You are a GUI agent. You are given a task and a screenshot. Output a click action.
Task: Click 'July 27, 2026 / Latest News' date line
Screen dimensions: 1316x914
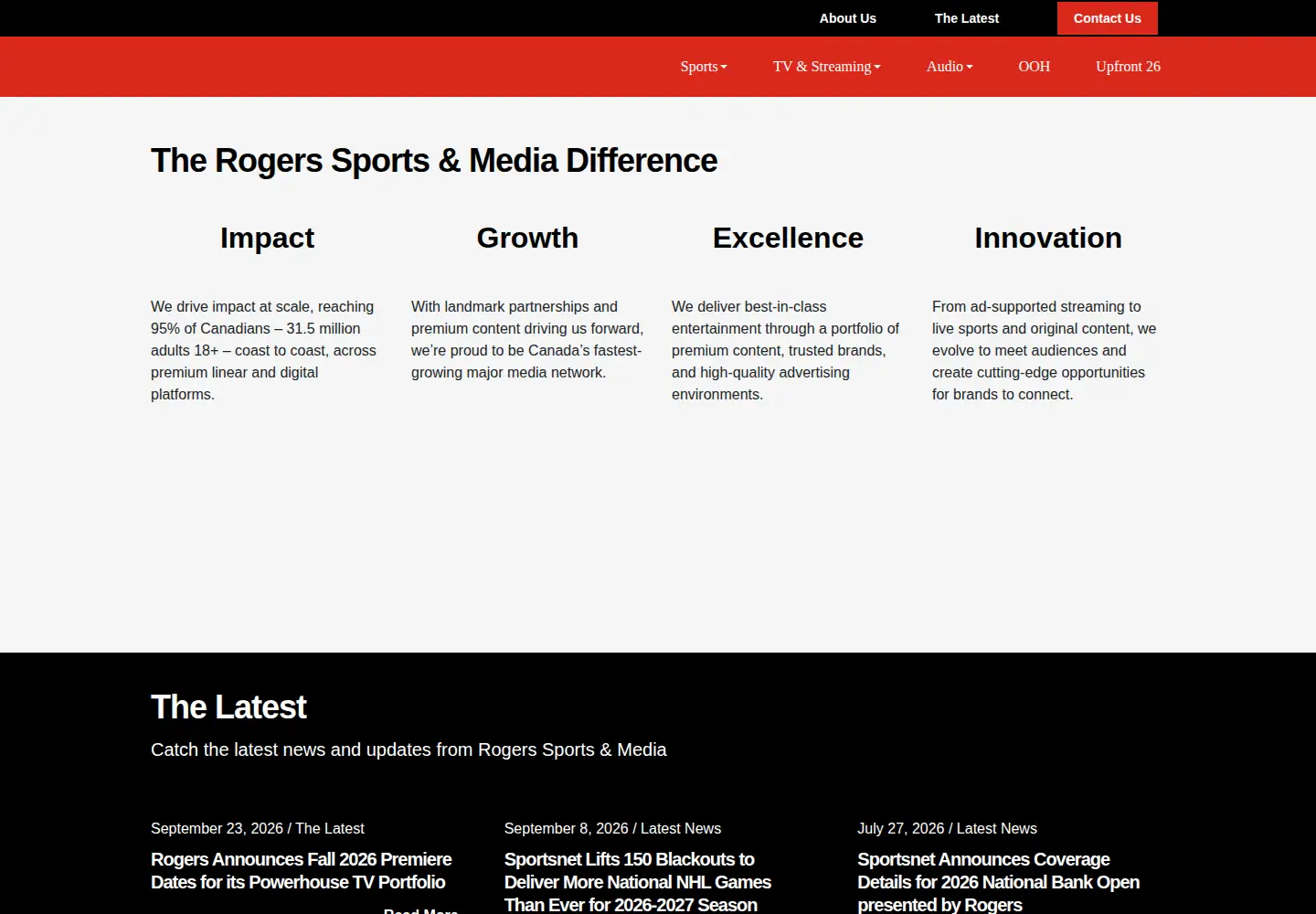point(947,828)
